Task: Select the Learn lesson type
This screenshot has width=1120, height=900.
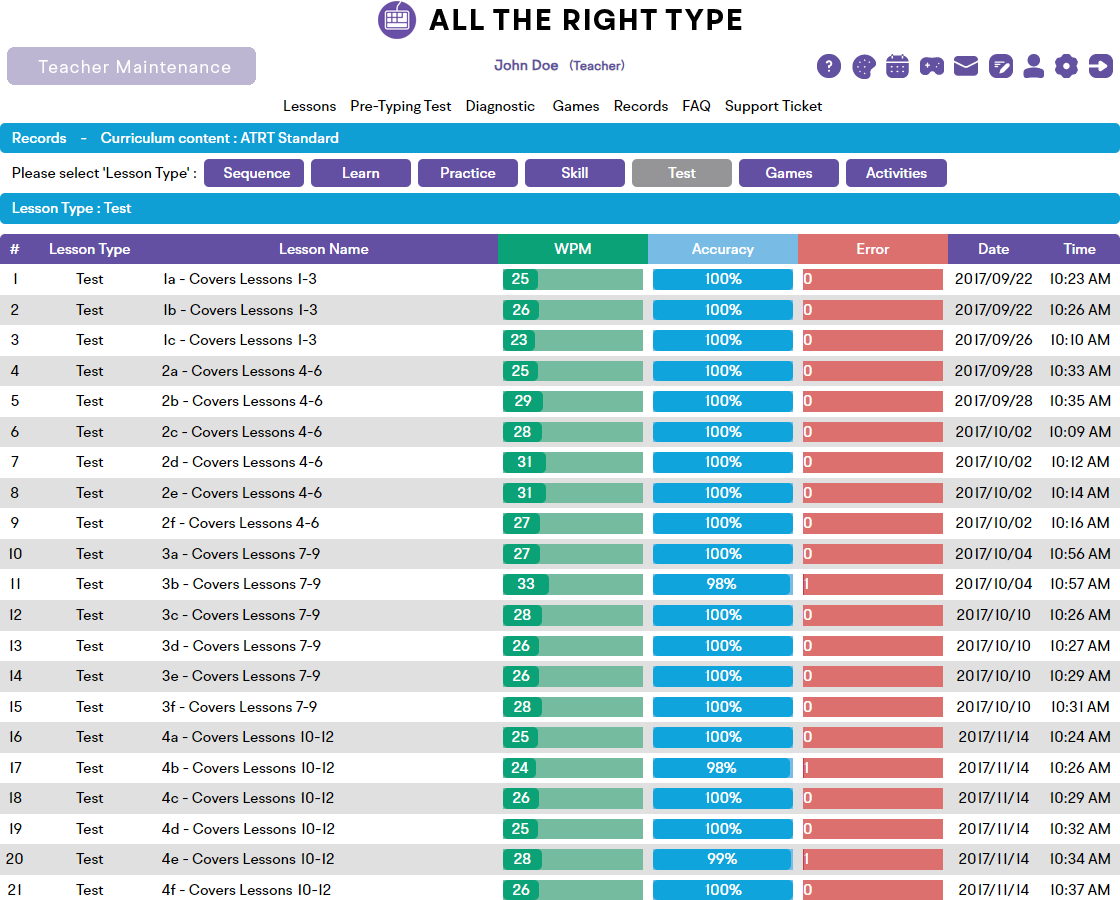Action: (x=361, y=173)
